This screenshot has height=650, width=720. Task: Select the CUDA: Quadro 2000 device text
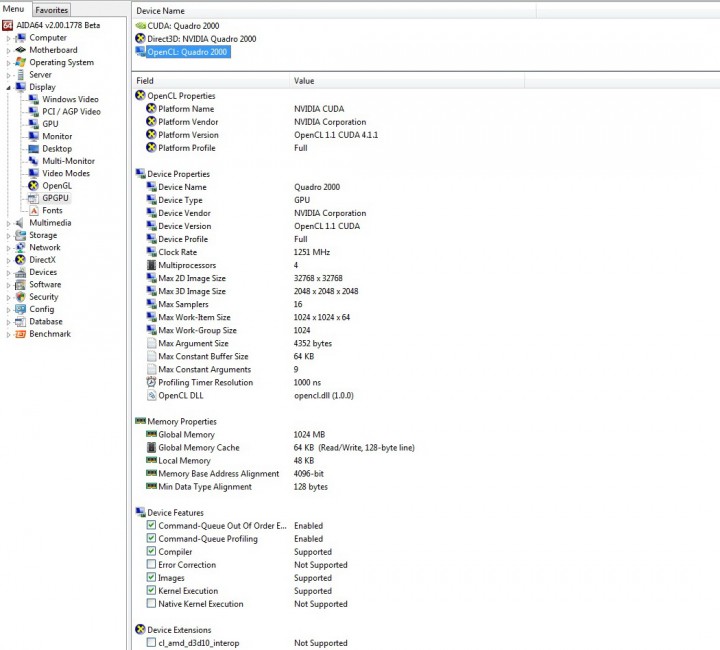coord(183,26)
